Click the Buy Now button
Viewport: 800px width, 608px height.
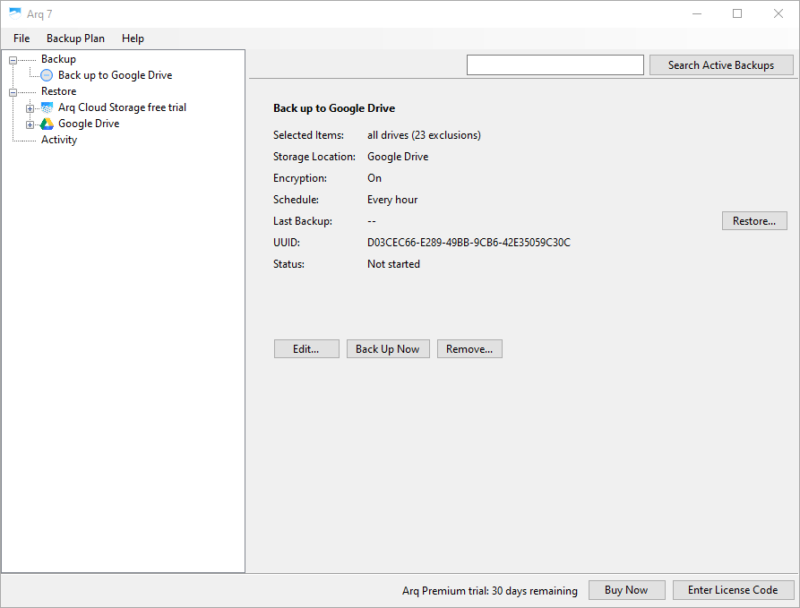coord(626,589)
